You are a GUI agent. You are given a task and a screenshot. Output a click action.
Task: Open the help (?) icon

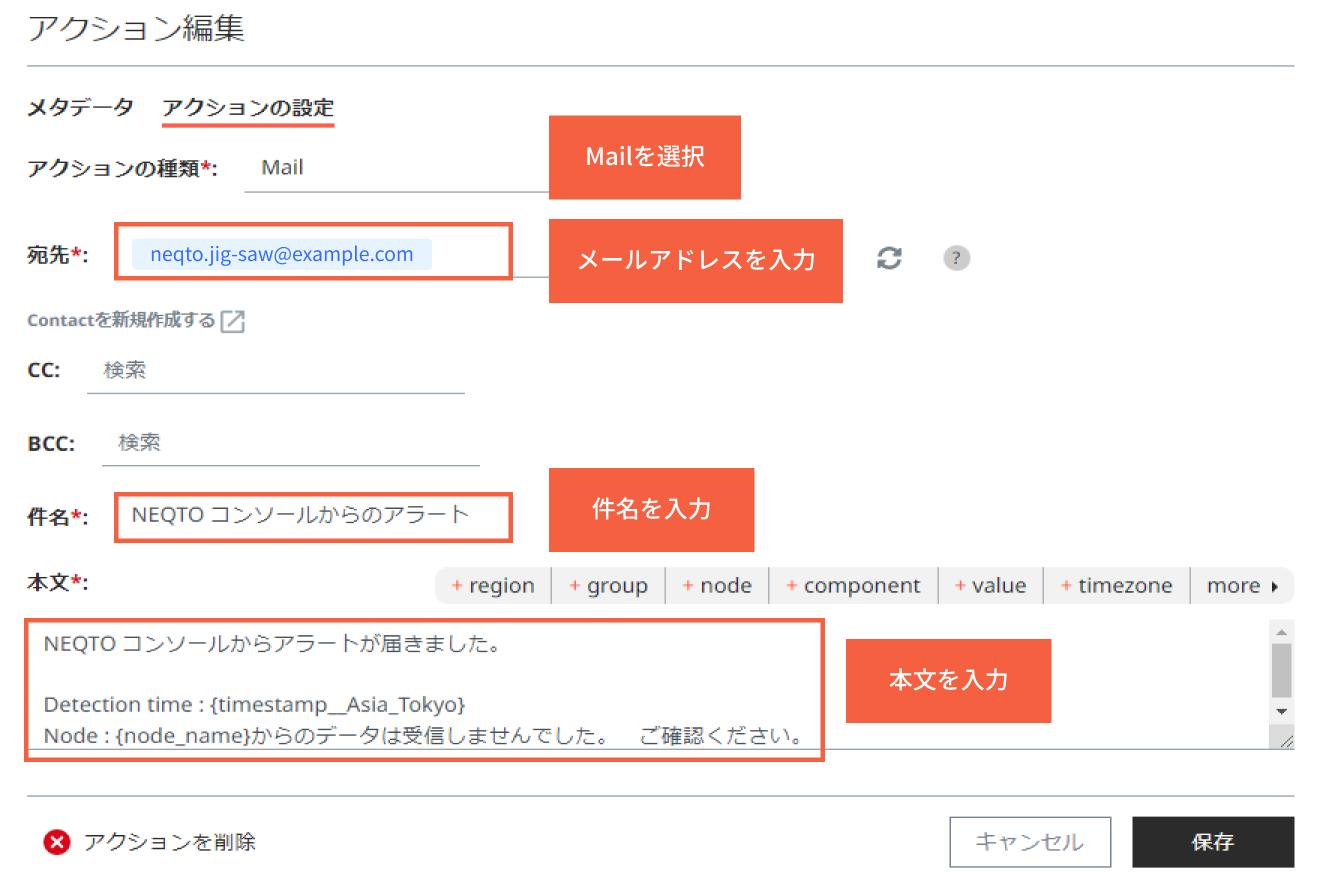[x=956, y=258]
